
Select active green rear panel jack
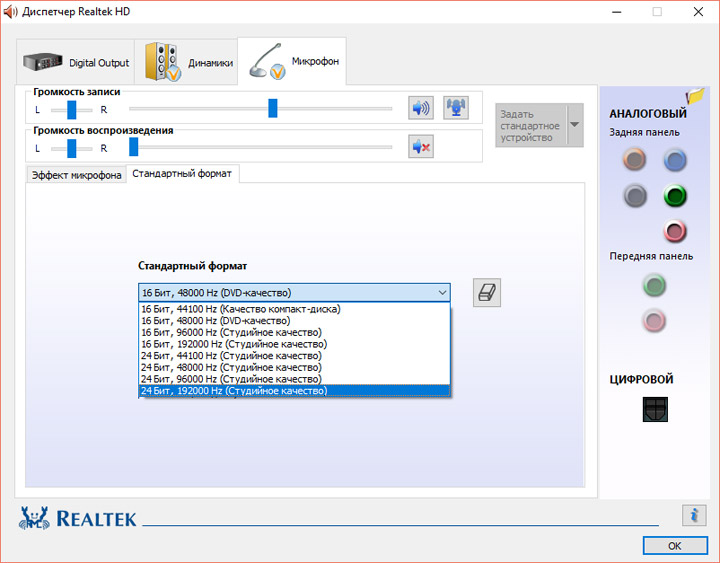pyautogui.click(x=675, y=196)
